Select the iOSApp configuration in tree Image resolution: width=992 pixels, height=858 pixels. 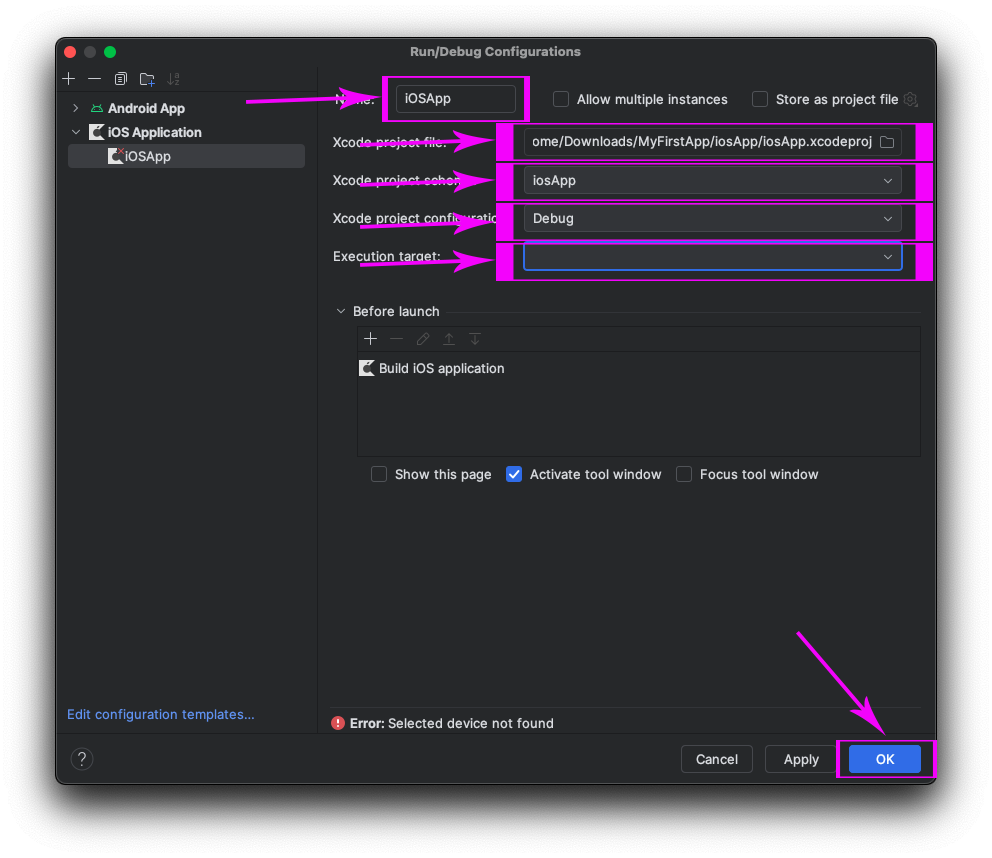(186, 156)
